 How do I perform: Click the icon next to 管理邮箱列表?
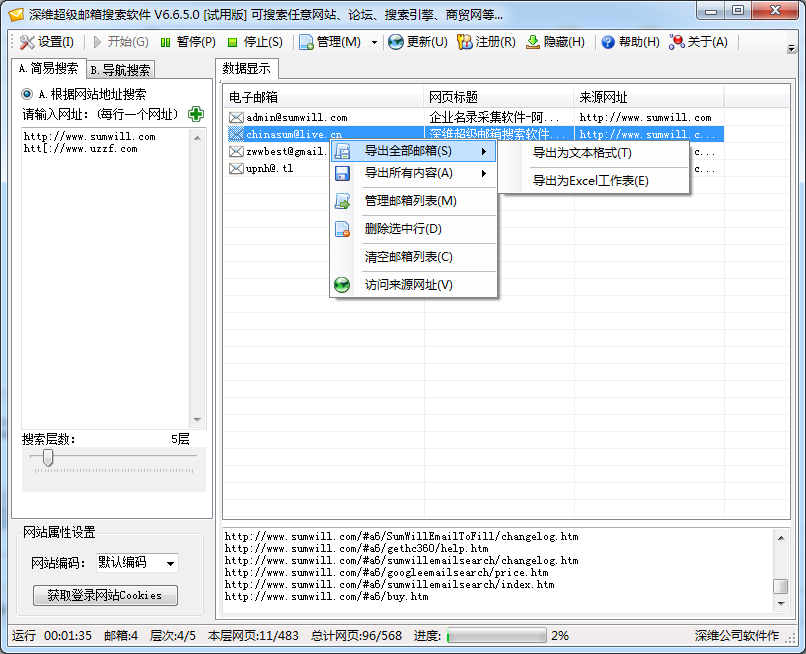[342, 201]
